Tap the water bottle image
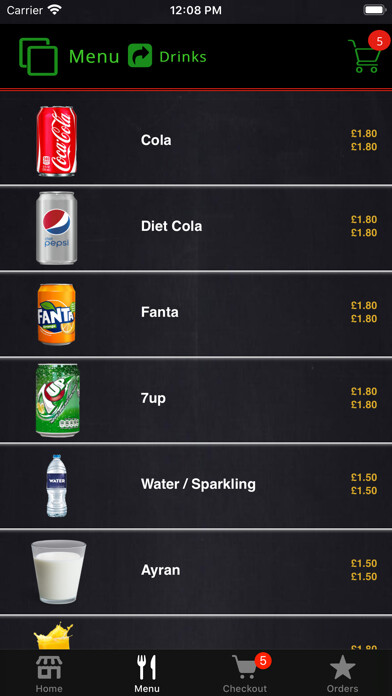 pos(57,486)
